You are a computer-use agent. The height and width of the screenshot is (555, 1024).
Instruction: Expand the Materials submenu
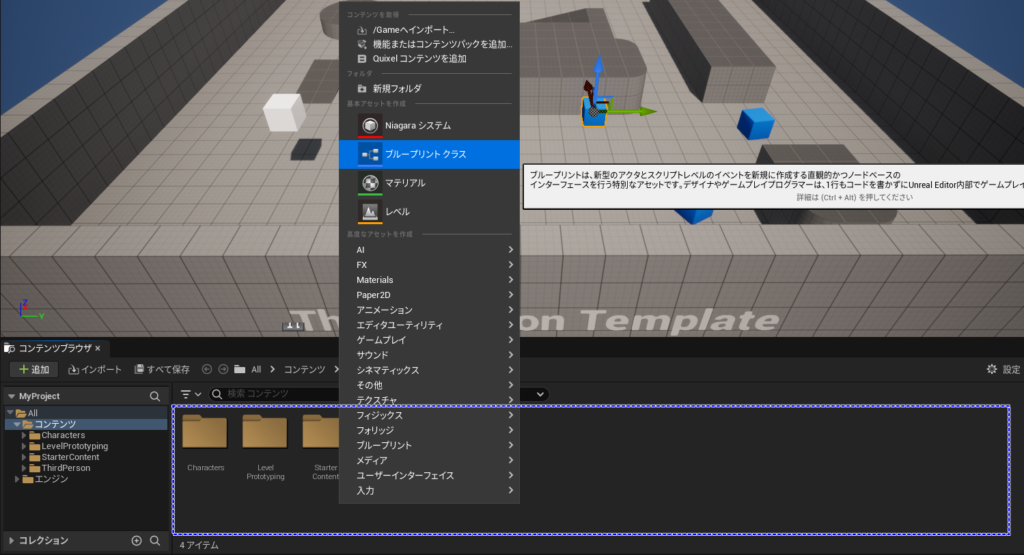pos(429,279)
